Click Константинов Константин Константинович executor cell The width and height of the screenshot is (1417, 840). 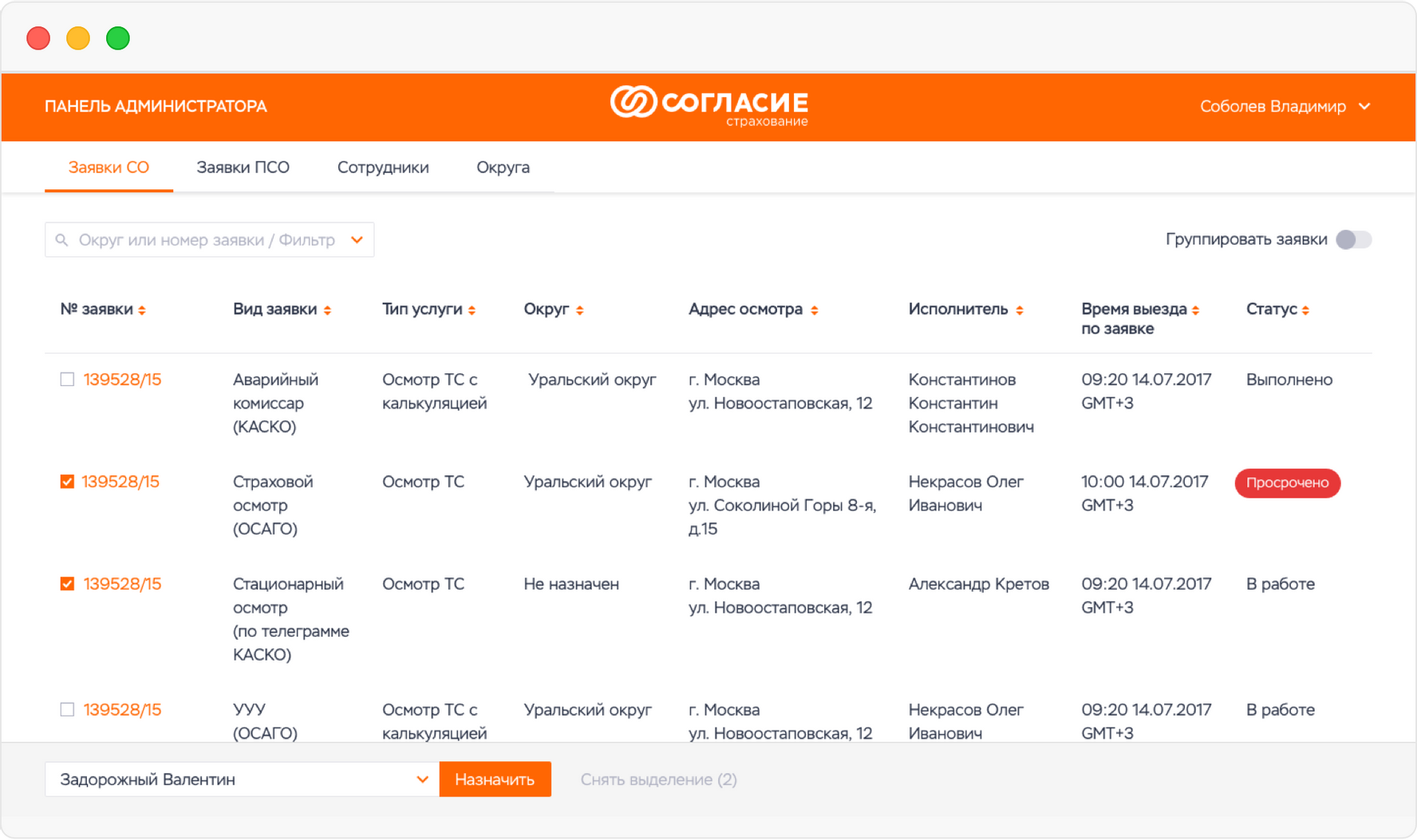click(971, 404)
